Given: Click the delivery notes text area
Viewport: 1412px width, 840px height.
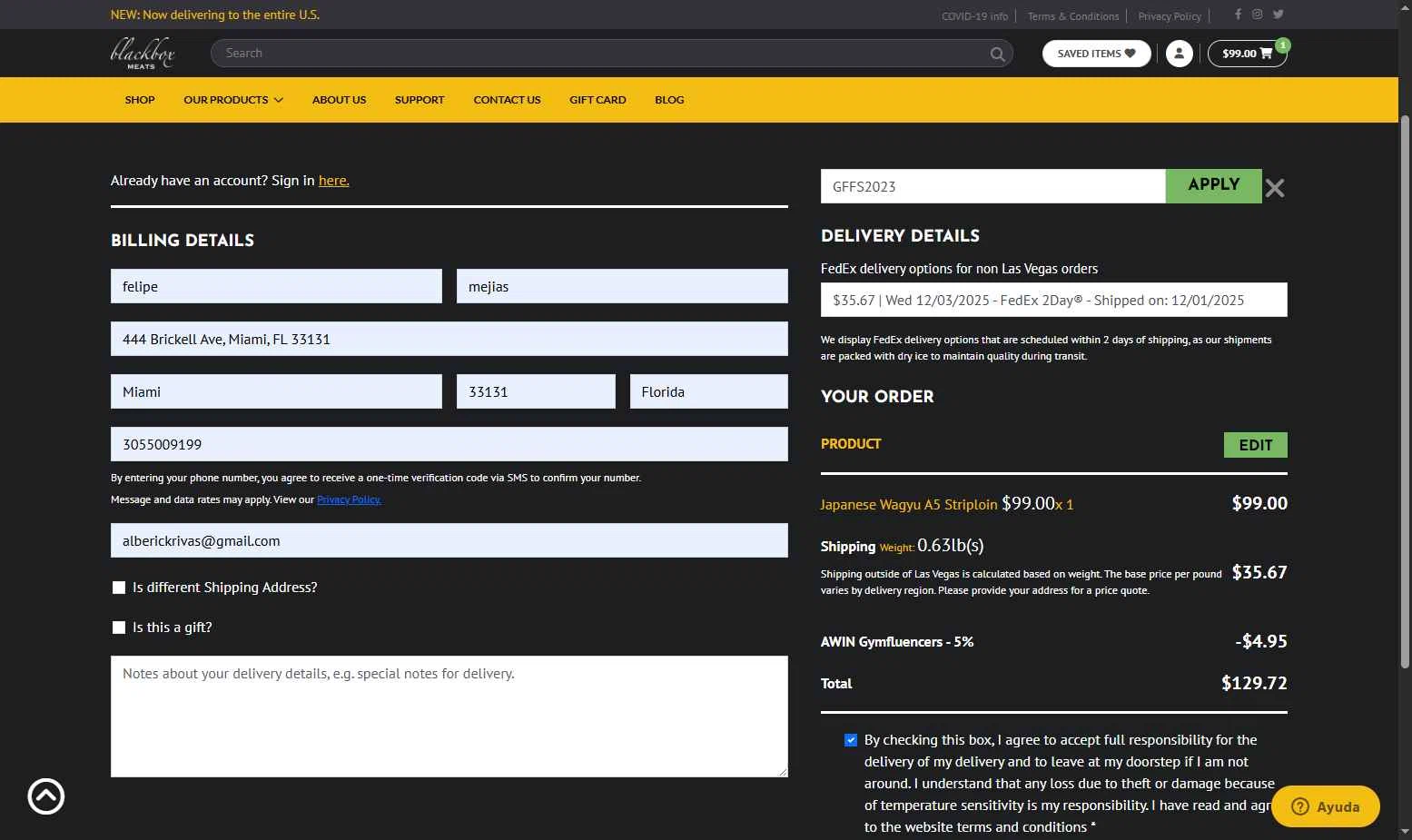Looking at the screenshot, I should pyautogui.click(x=449, y=716).
